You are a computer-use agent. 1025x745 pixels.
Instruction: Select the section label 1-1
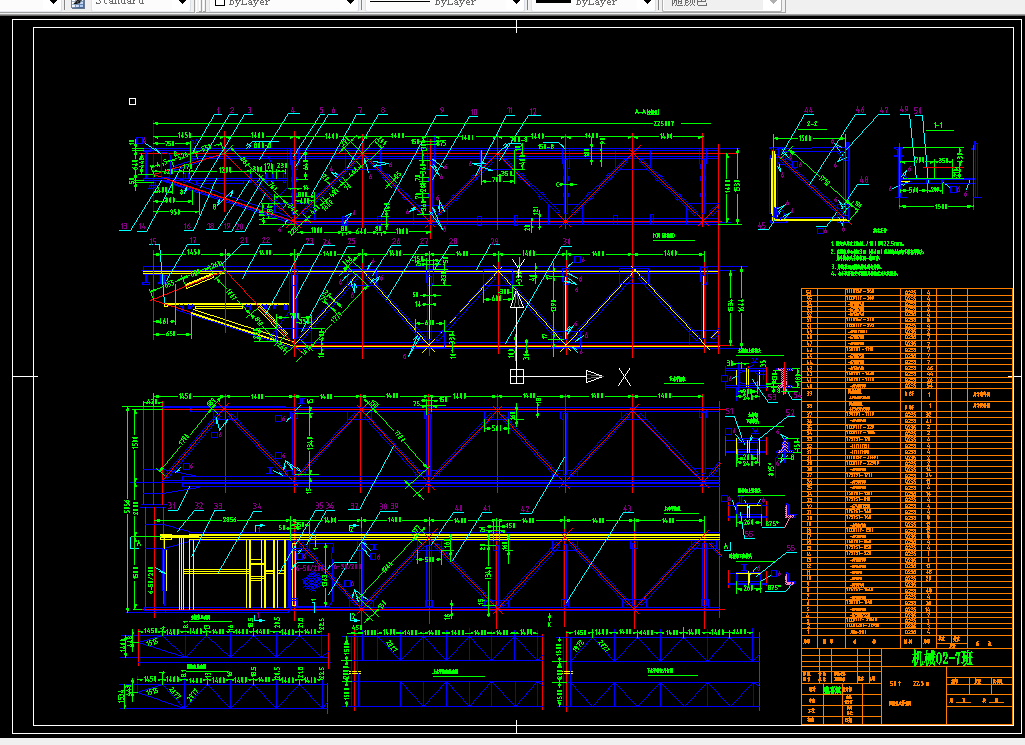tap(938, 125)
